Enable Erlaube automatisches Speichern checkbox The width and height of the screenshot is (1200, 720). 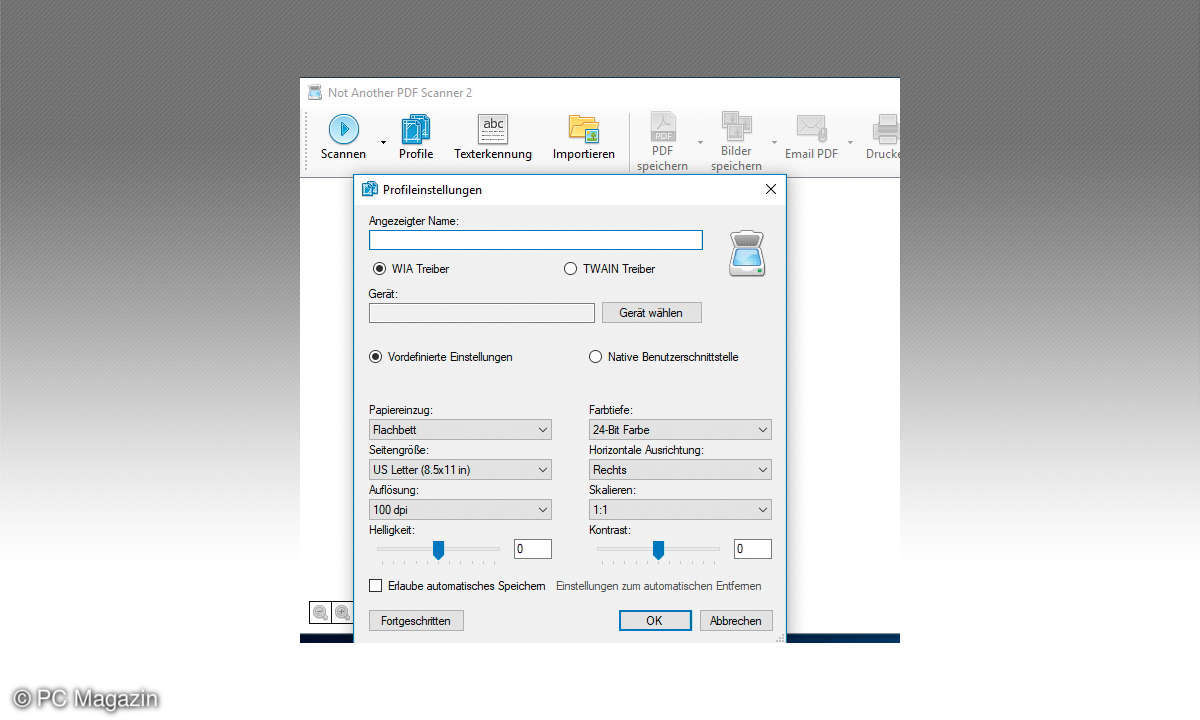pyautogui.click(x=376, y=586)
